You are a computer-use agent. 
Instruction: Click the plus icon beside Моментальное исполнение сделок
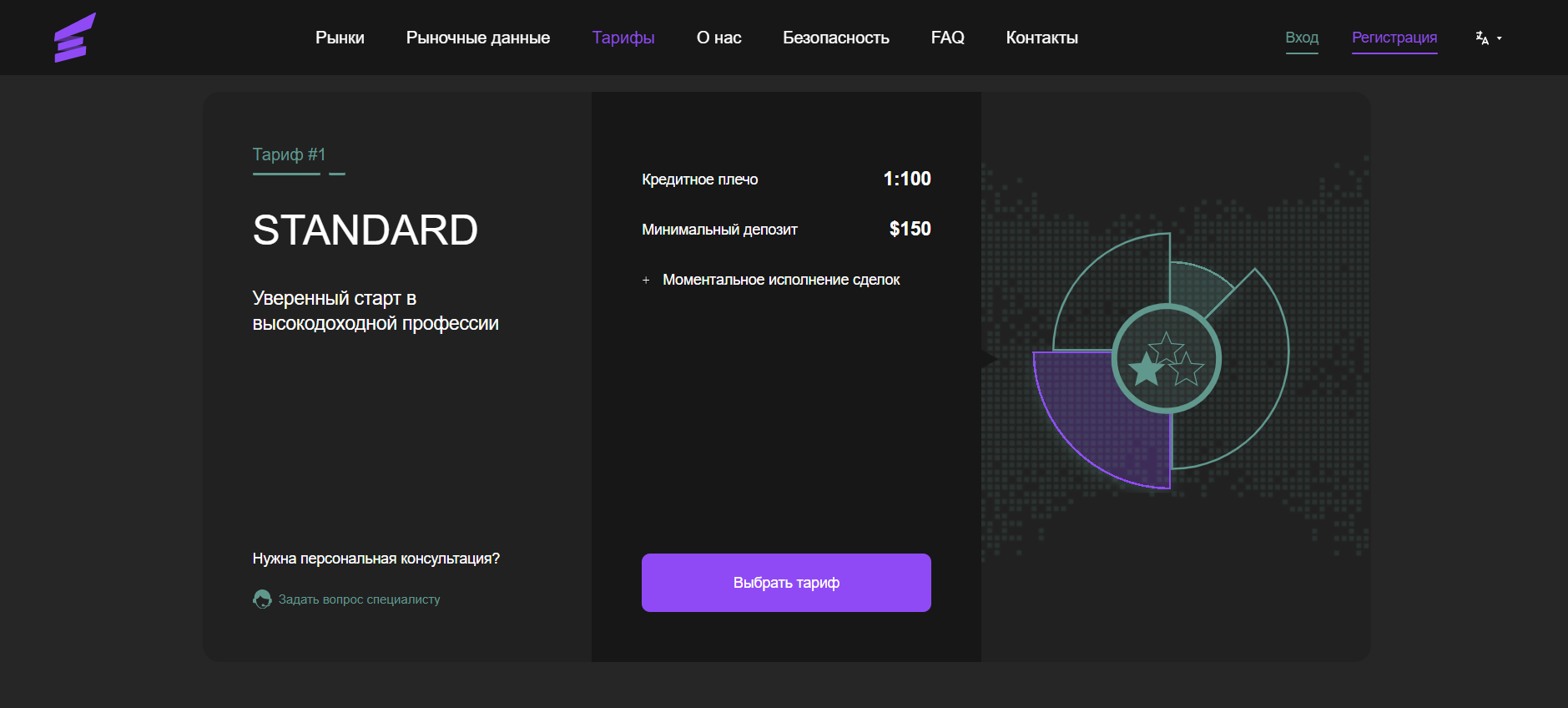(x=646, y=281)
